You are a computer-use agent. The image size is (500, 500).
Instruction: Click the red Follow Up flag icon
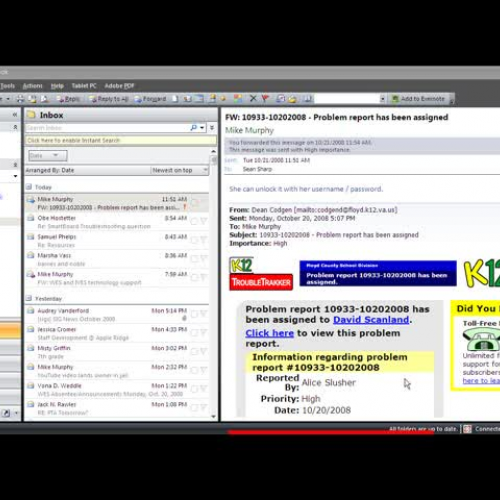click(x=265, y=99)
